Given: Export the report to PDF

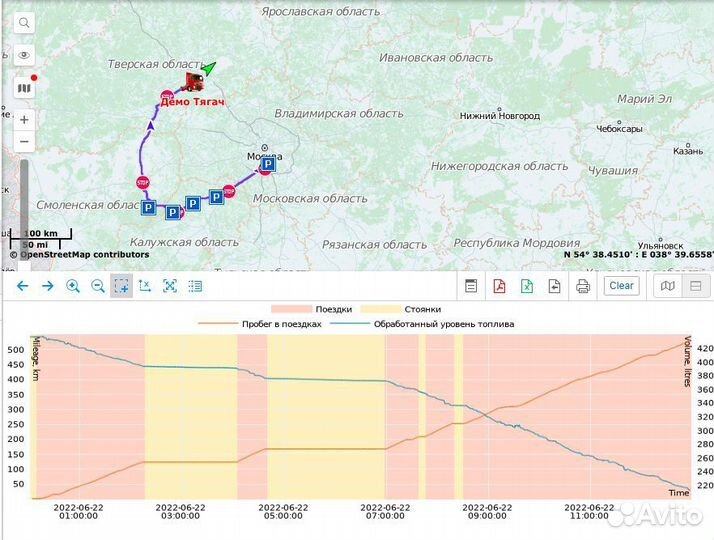Looking at the screenshot, I should click(x=499, y=286).
